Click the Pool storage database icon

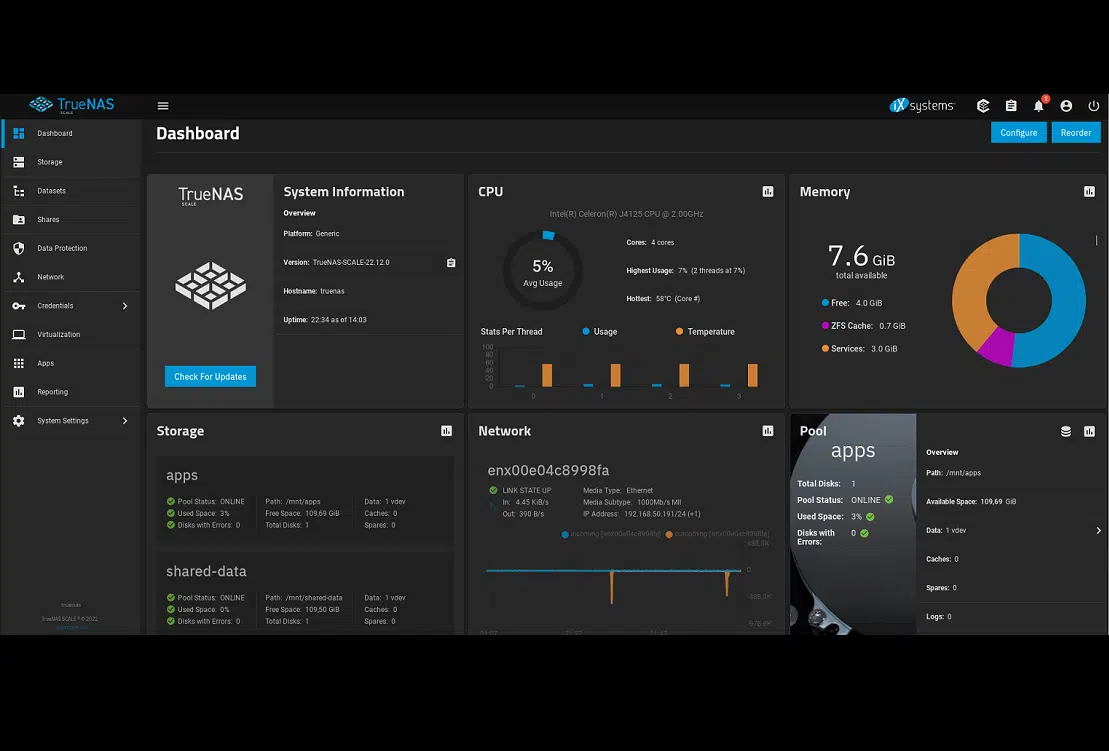pos(1066,431)
